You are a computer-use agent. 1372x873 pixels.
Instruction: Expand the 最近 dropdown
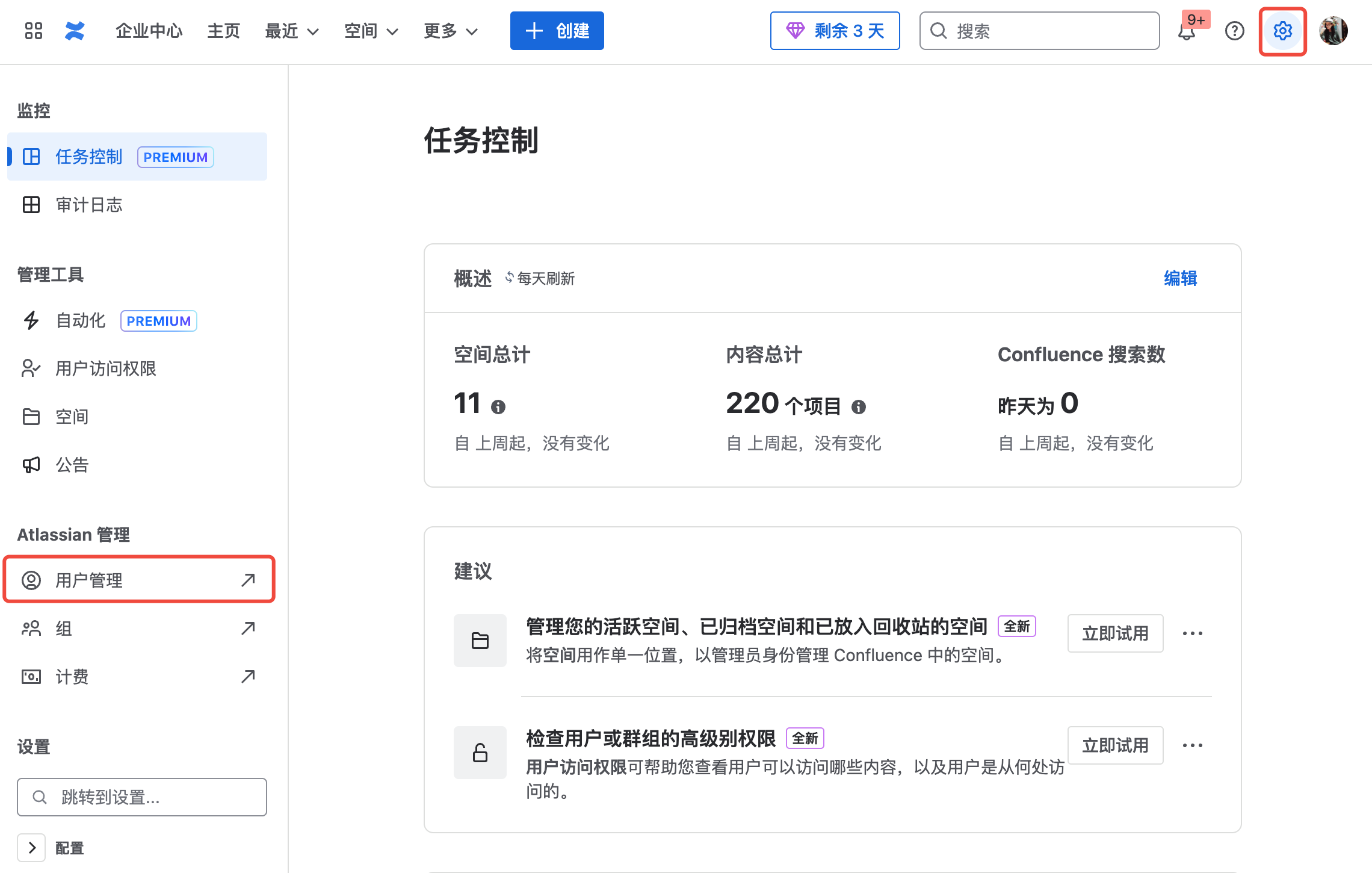click(292, 31)
